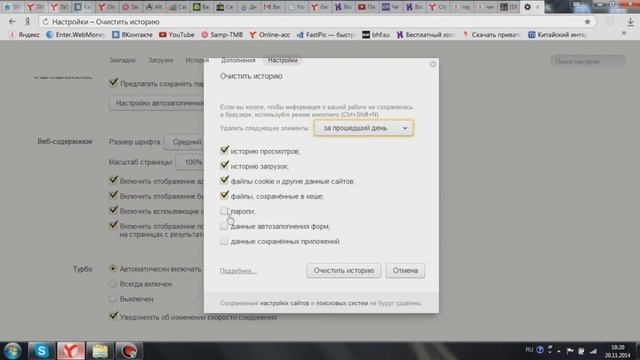
Task: Click the tray help question icon
Action: pyautogui.click(x=540, y=350)
